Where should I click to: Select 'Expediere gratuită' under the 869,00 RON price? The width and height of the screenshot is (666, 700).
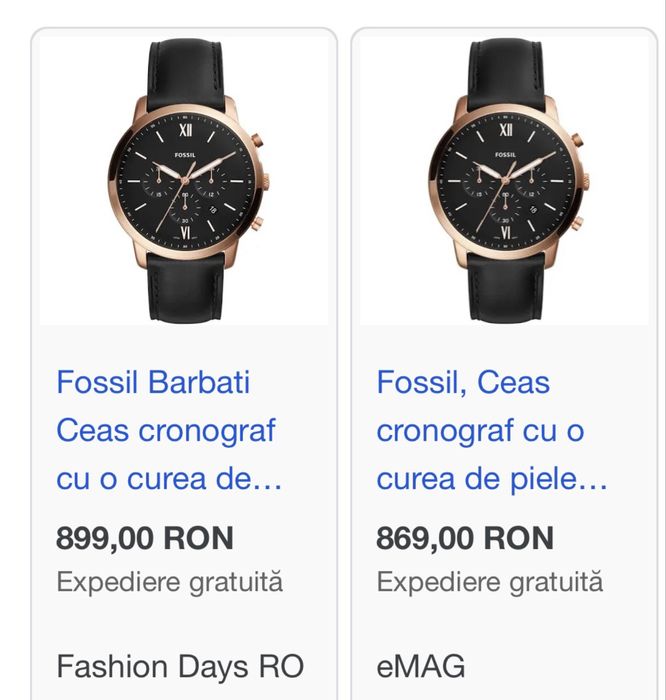click(x=490, y=581)
